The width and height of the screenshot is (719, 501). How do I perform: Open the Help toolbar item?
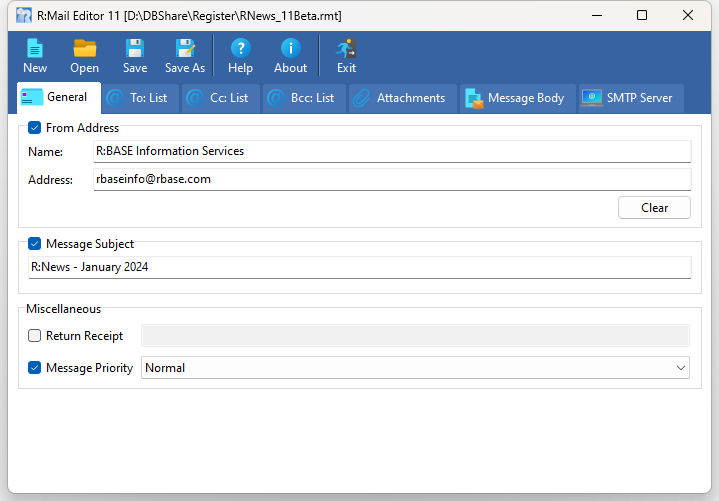(240, 56)
